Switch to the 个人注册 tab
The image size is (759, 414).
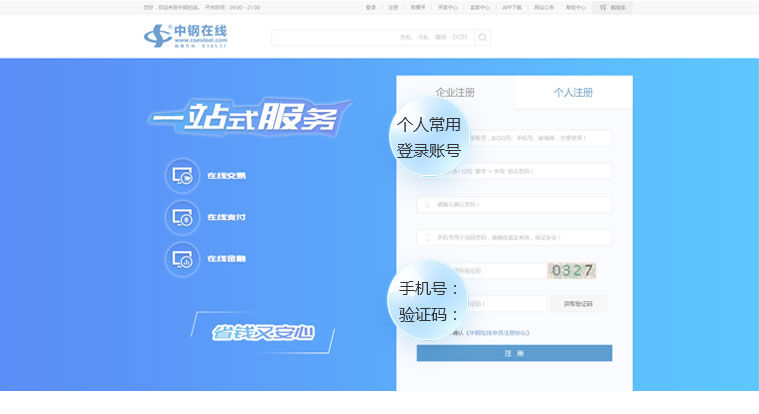(x=573, y=93)
